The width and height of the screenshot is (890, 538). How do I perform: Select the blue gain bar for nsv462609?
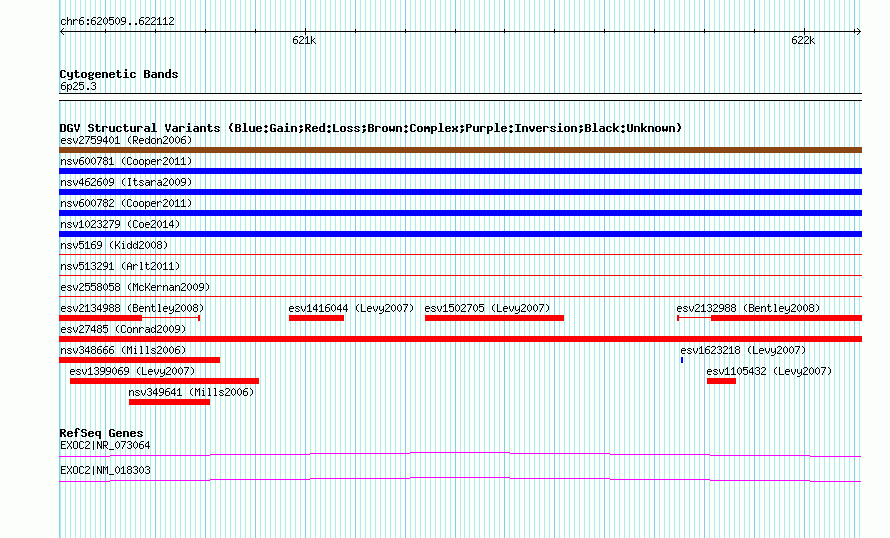point(460,192)
